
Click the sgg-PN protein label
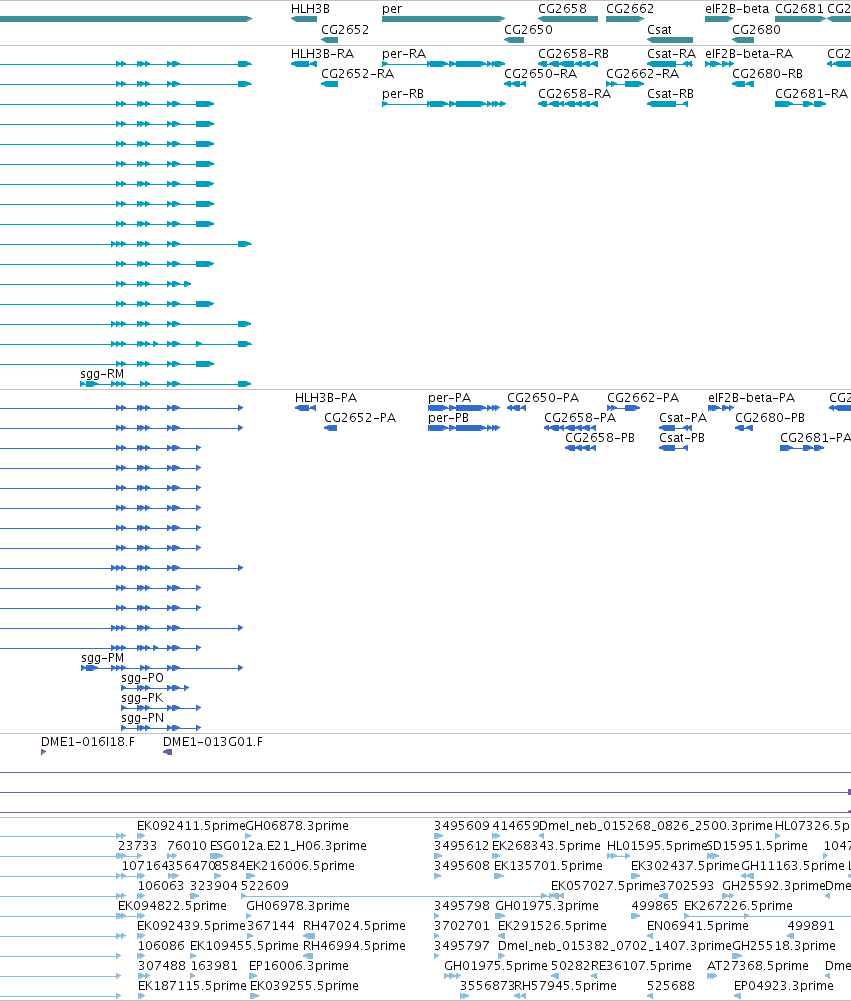(142, 718)
